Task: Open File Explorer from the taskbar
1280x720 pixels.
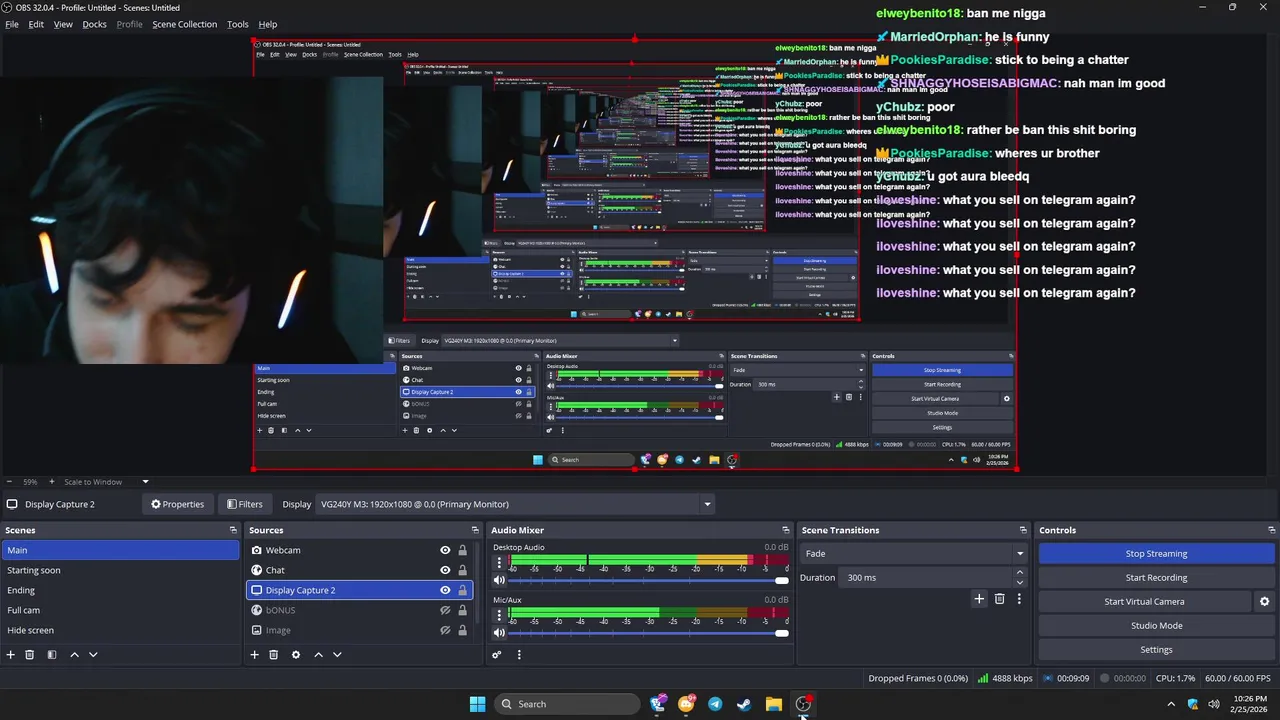Action: pyautogui.click(x=773, y=704)
